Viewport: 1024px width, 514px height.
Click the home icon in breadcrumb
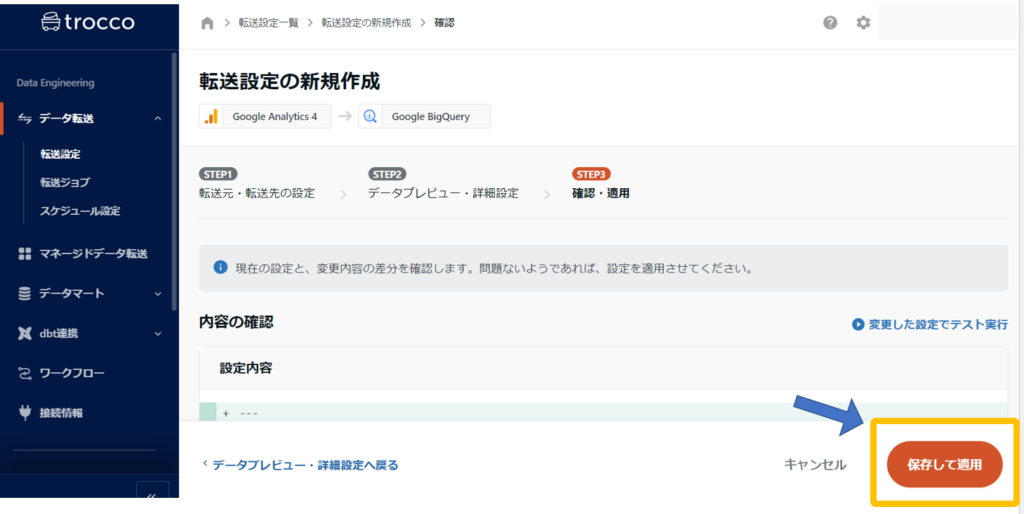tap(208, 23)
